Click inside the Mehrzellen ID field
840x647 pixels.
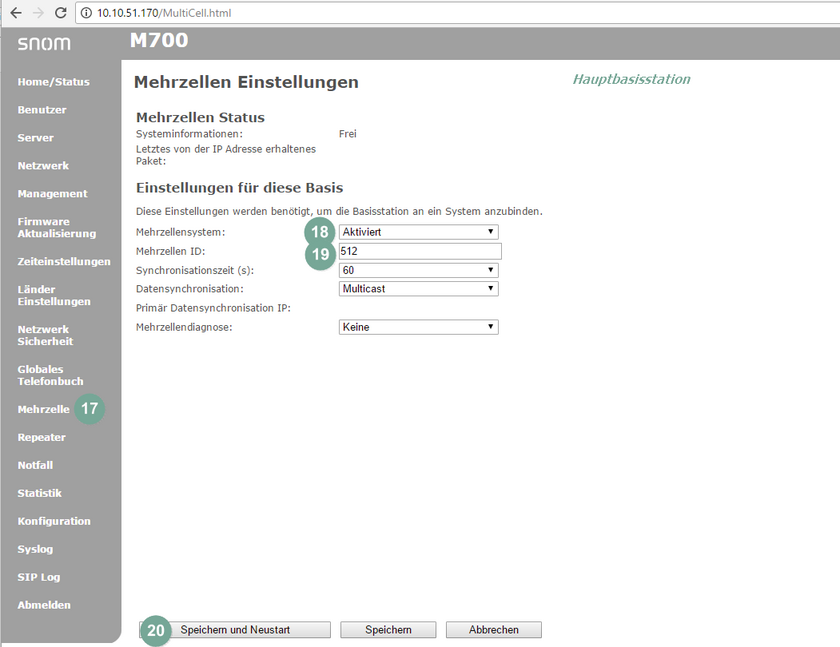[x=418, y=250]
